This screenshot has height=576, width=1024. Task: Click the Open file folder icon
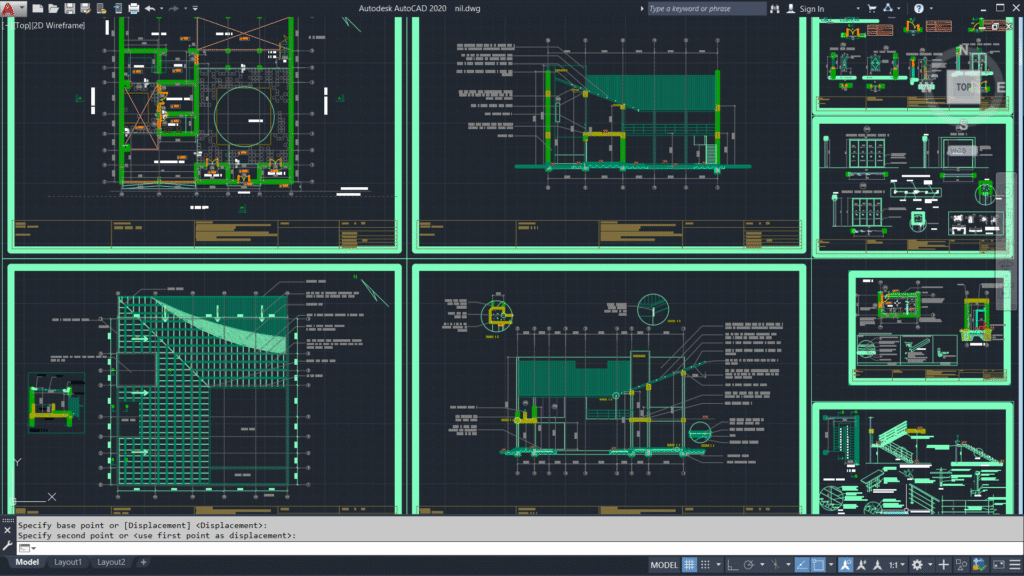(54, 8)
